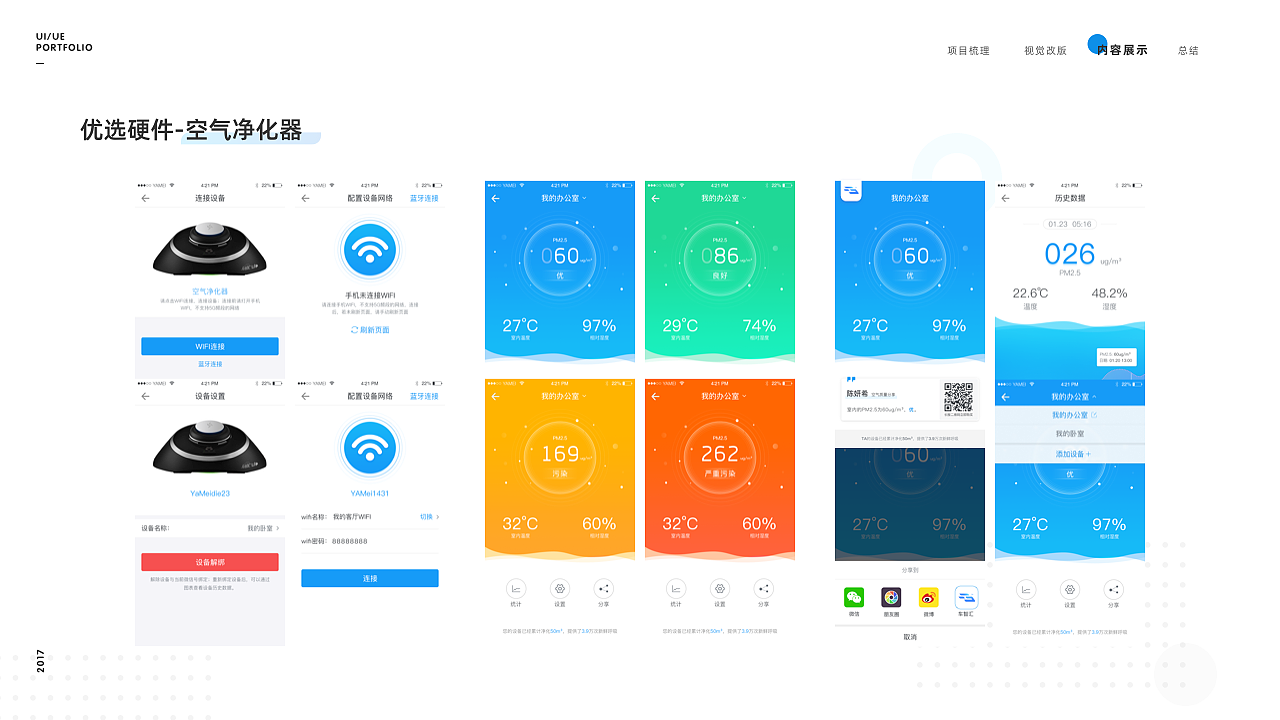The height and width of the screenshot is (720, 1280).
Task: Tap 良好 status on green screen
Action: coord(720,275)
